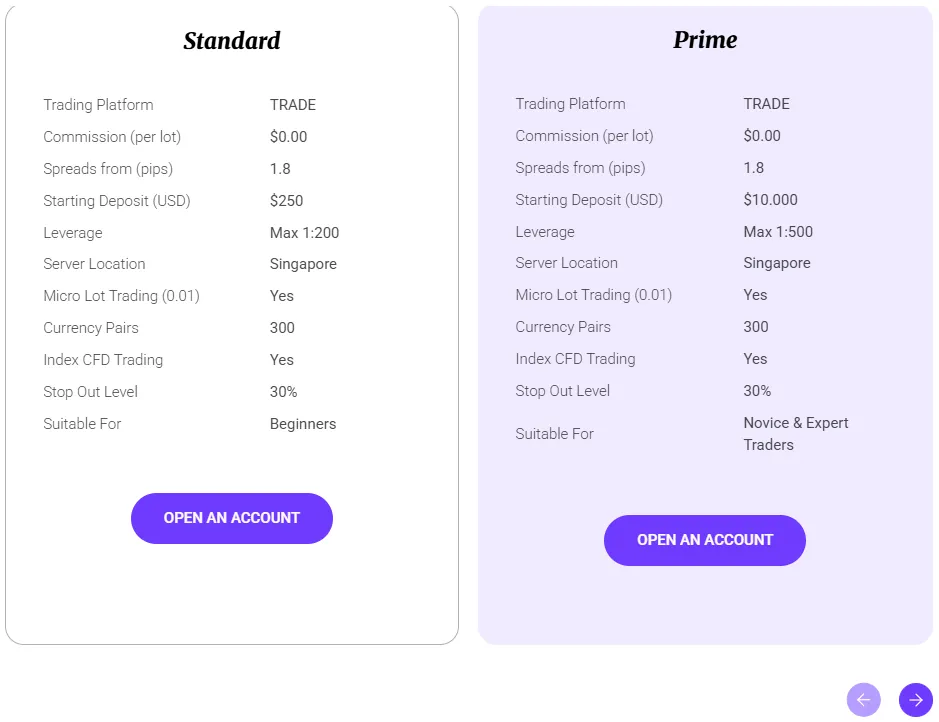The width and height of the screenshot is (939, 722).
Task: Click the Beginners text in Standard card
Action: pyautogui.click(x=303, y=424)
